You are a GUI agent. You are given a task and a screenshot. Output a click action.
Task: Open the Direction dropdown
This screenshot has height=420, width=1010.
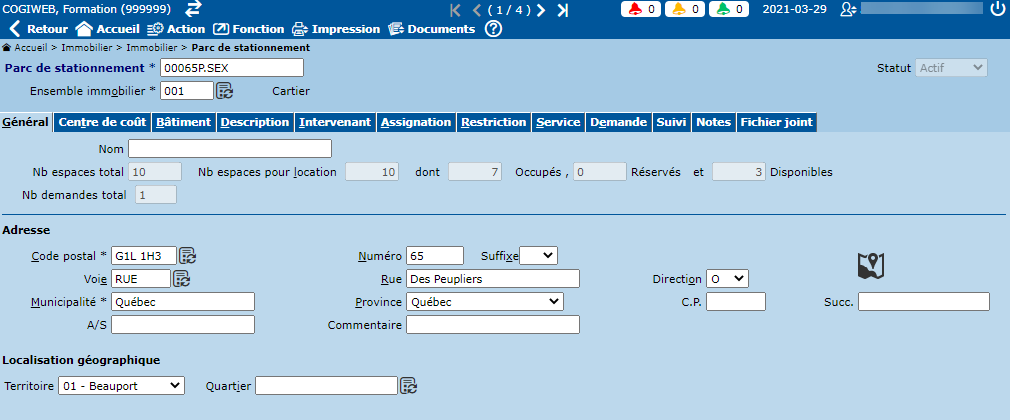(x=727, y=278)
